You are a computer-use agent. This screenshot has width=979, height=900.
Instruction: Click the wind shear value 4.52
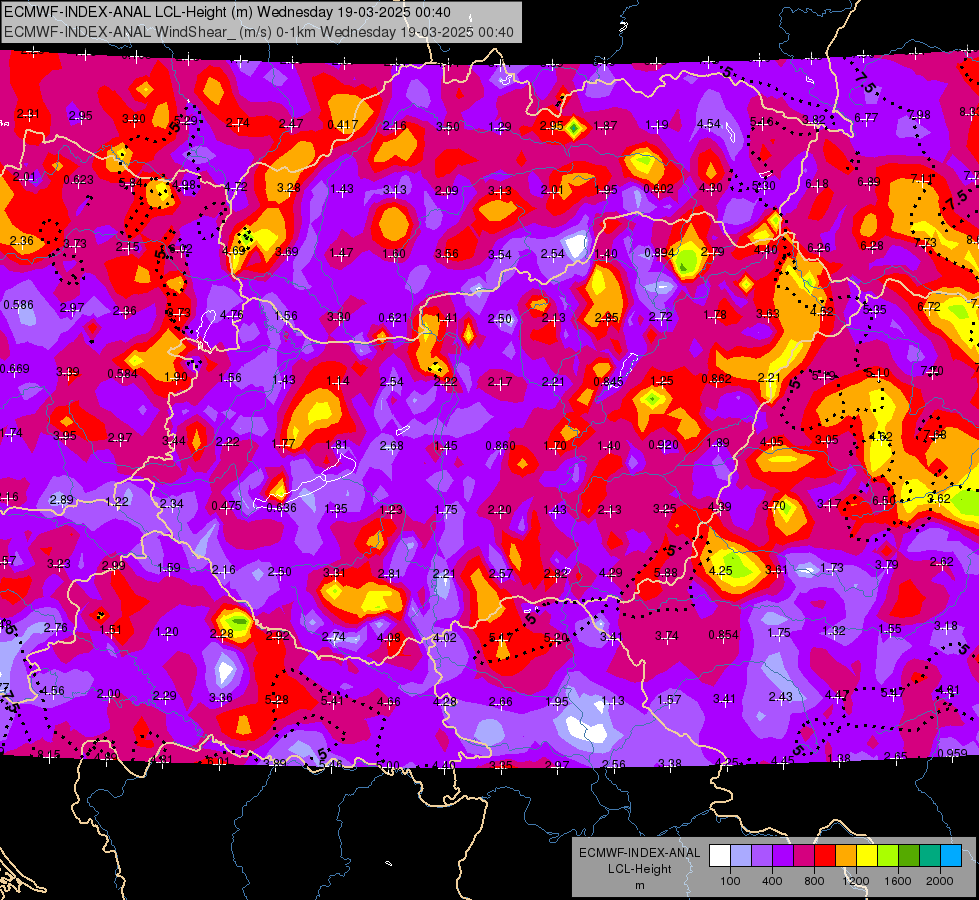822,311
